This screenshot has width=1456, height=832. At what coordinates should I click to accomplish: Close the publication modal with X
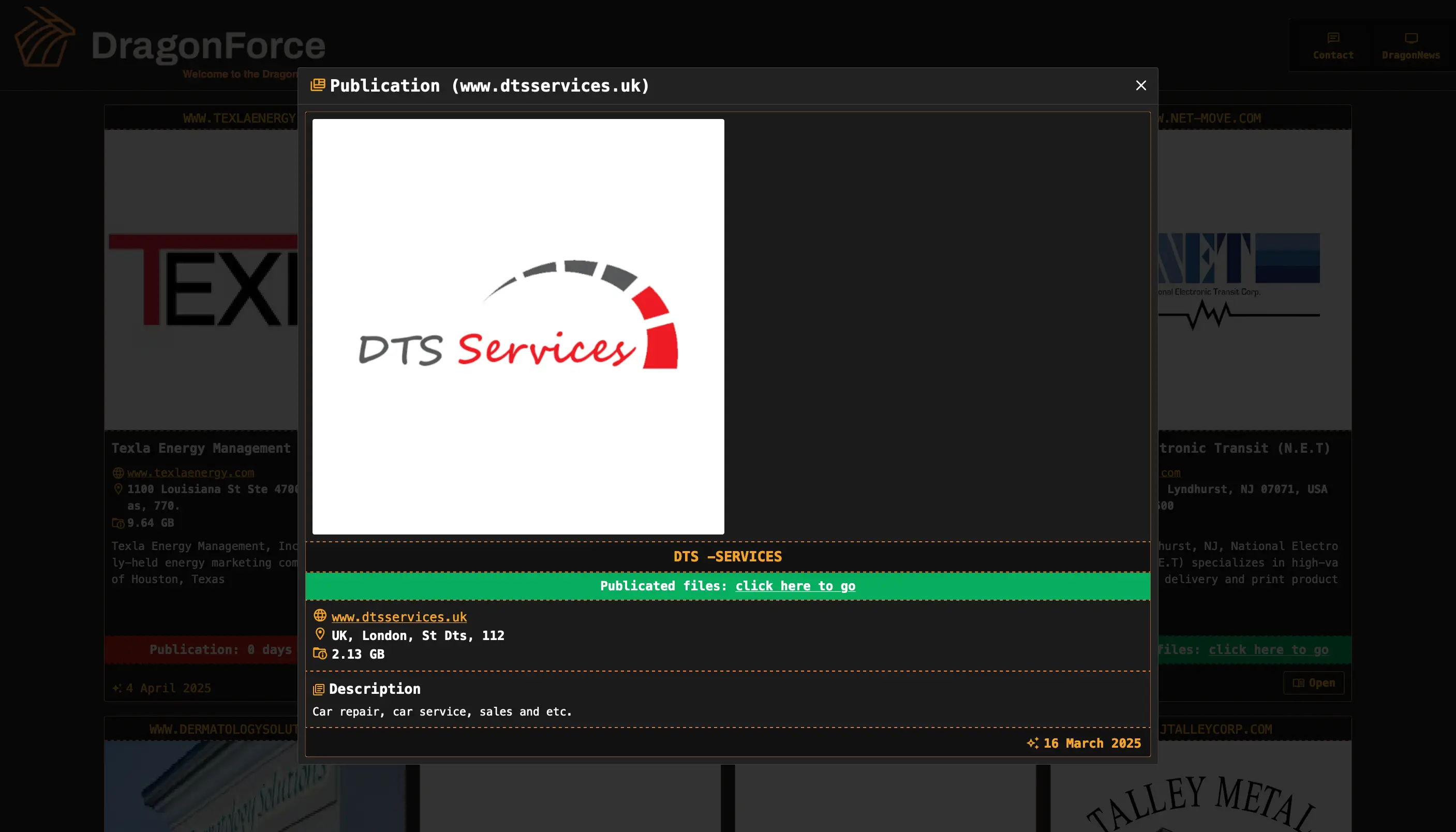(1140, 85)
